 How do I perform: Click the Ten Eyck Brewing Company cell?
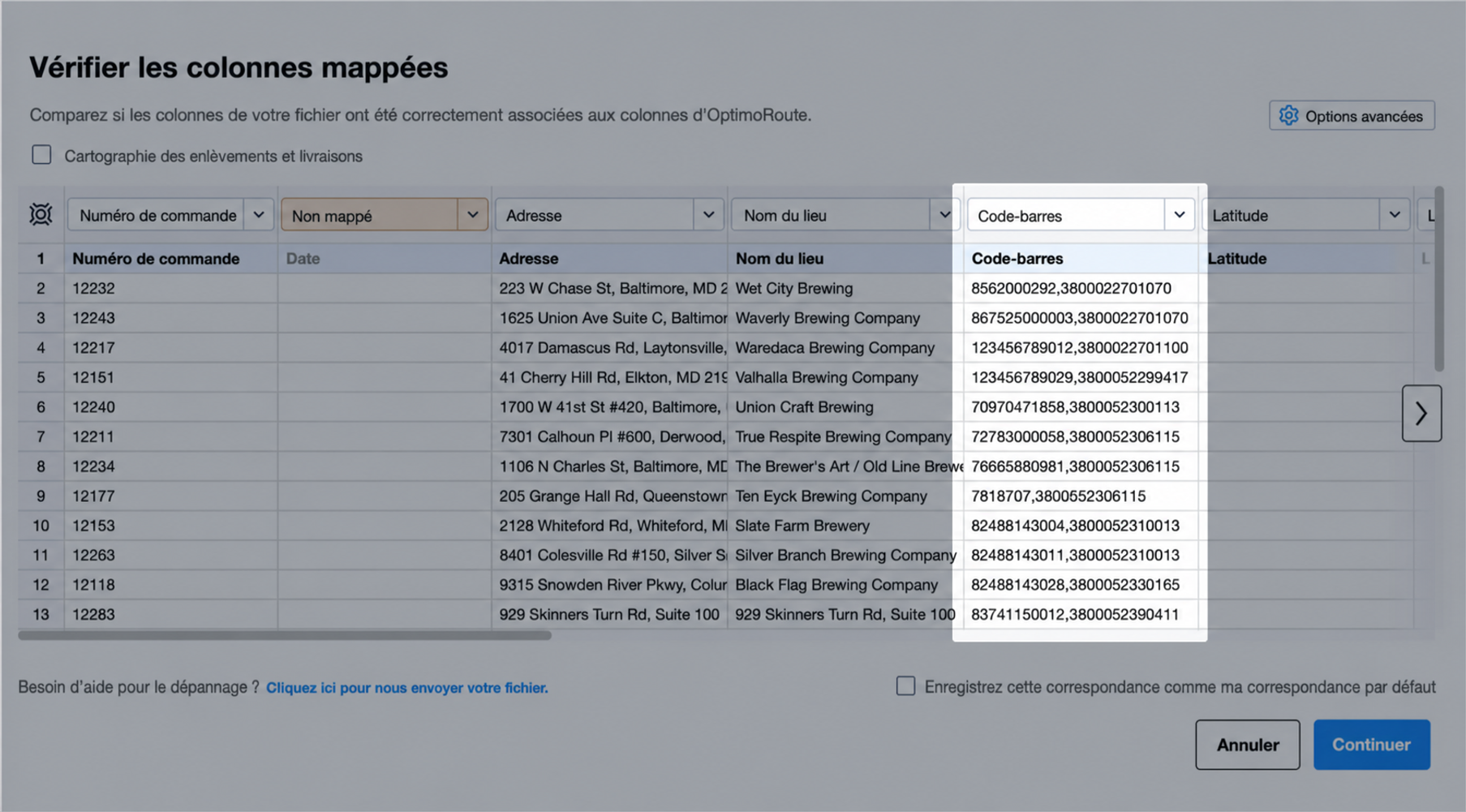(x=845, y=496)
